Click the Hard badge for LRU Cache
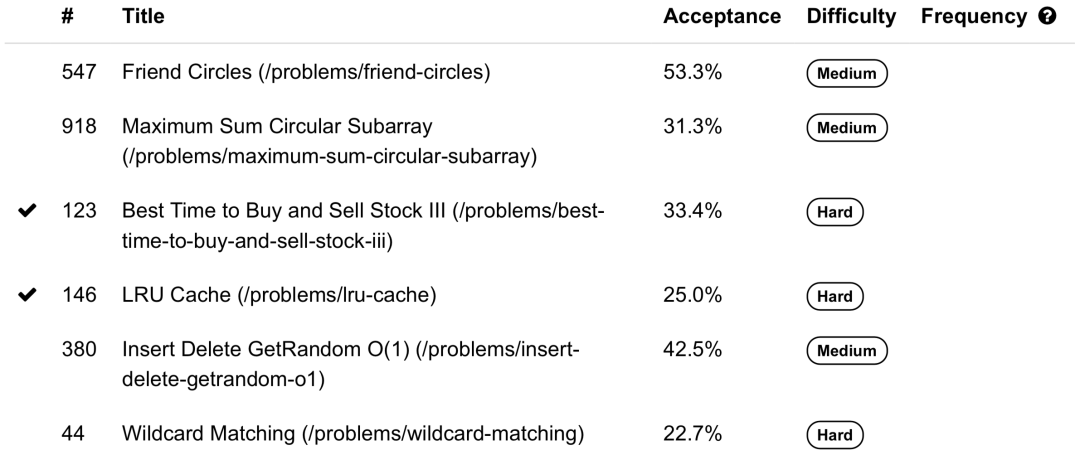The image size is (1080, 455). [x=834, y=296]
